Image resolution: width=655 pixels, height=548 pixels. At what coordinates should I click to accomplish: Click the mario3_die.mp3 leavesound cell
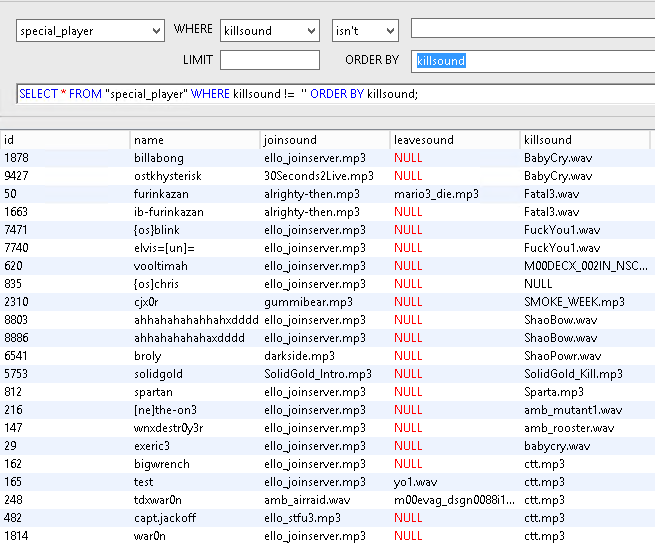436,194
